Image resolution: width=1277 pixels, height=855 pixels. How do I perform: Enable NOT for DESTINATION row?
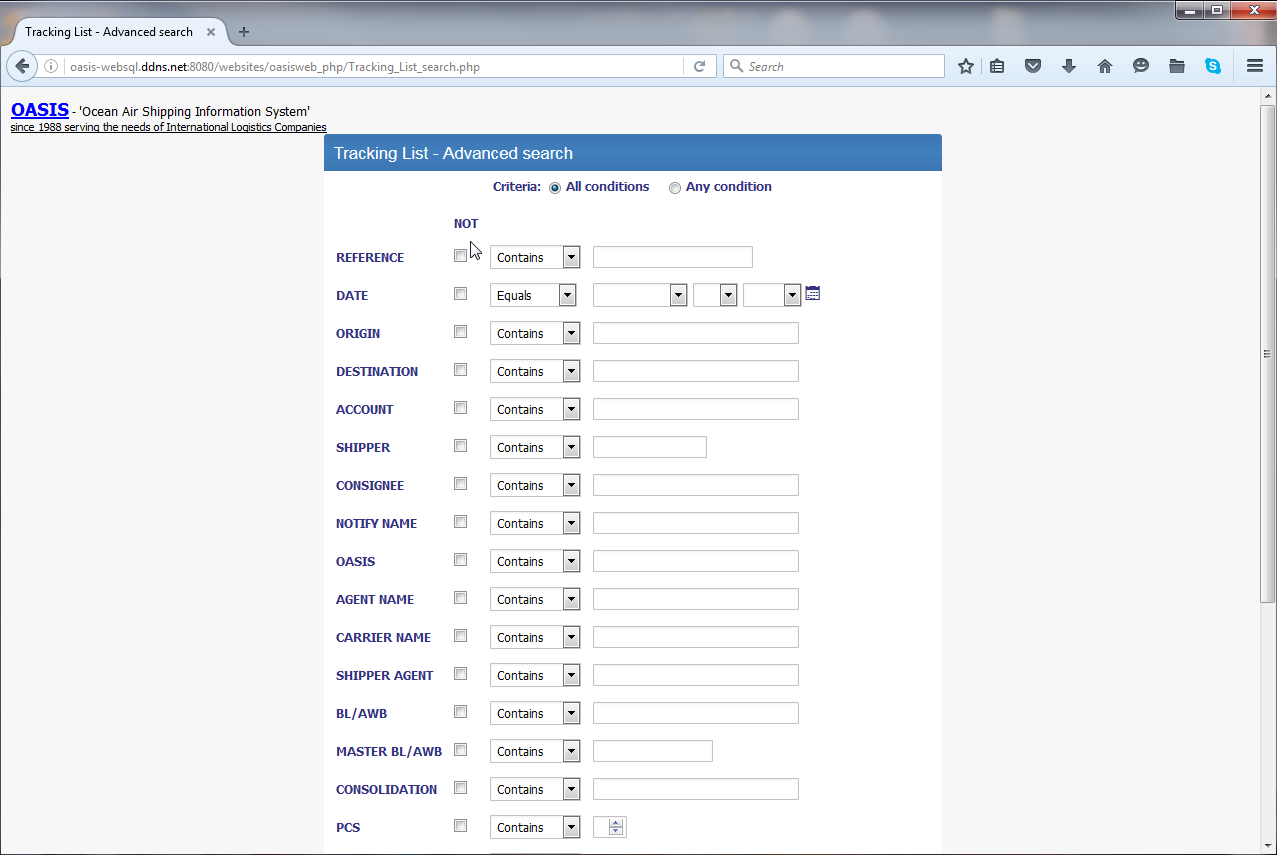(x=461, y=370)
